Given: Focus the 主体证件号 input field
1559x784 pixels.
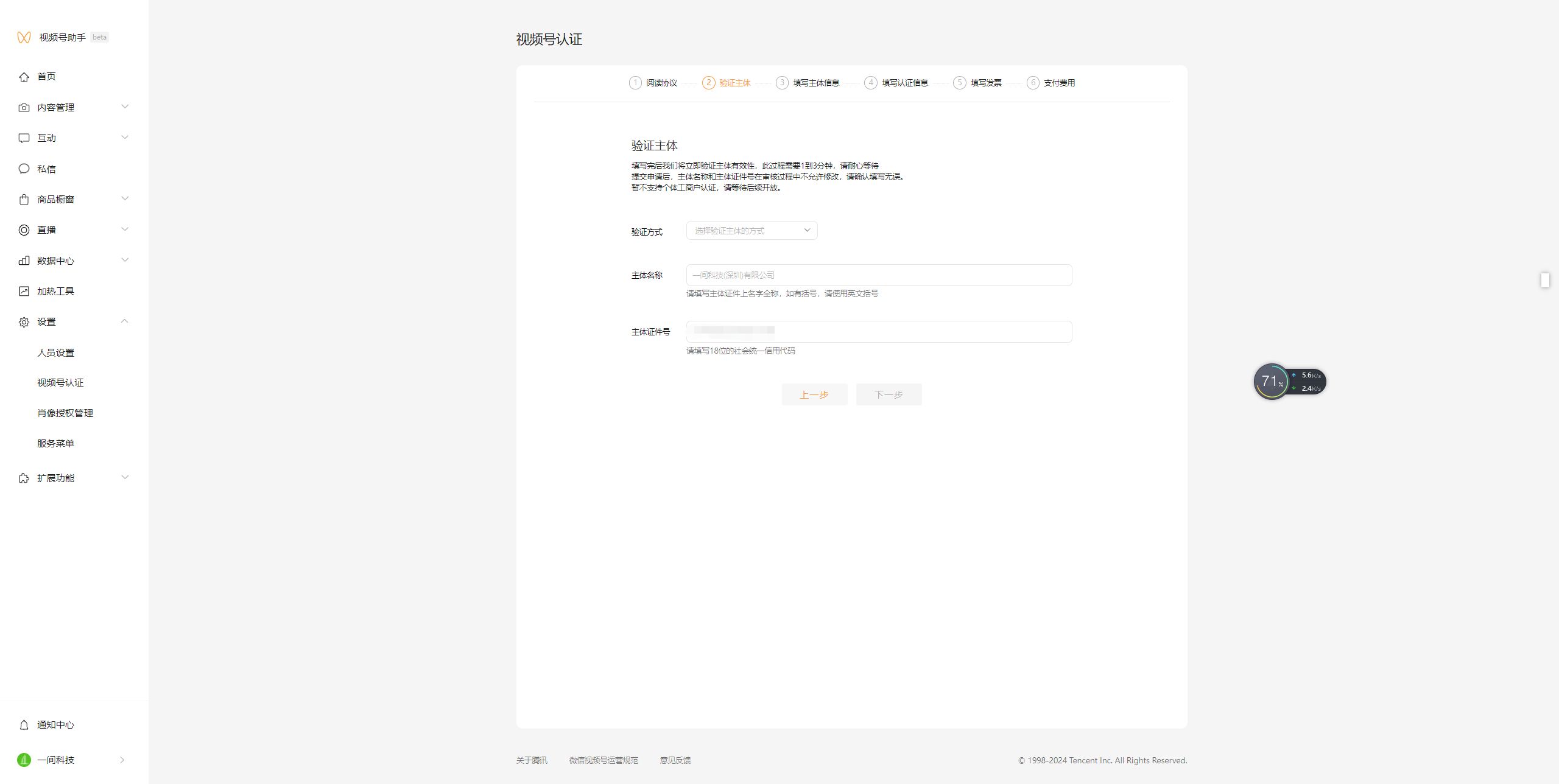Looking at the screenshot, I should click(x=879, y=332).
